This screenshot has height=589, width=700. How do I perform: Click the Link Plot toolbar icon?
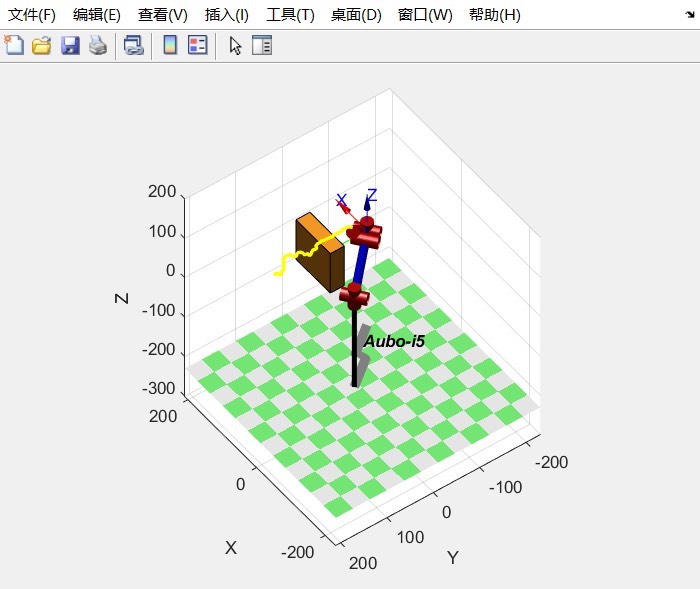pyautogui.click(x=133, y=45)
